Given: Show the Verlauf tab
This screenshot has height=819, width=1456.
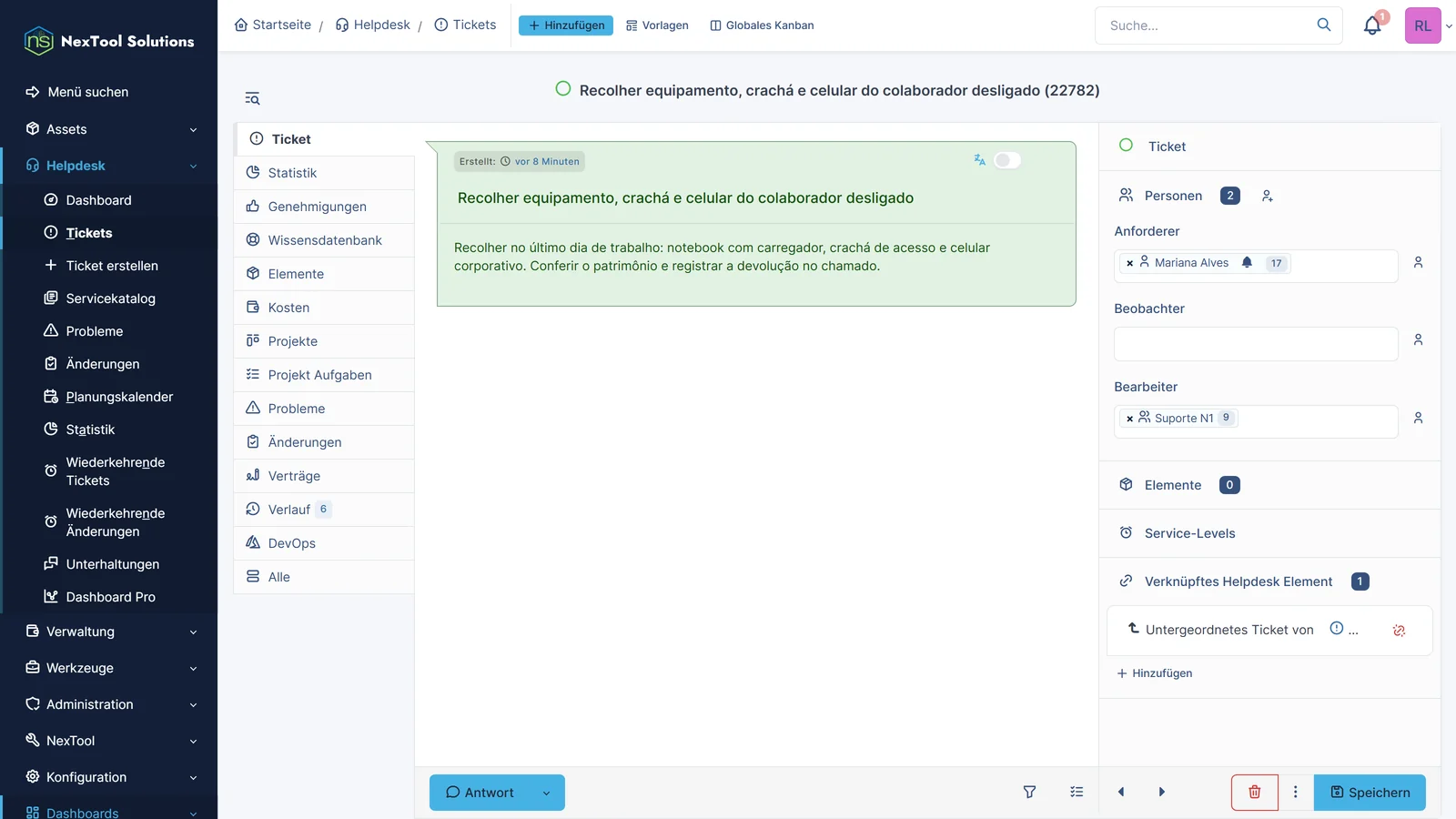Looking at the screenshot, I should click(324, 510).
